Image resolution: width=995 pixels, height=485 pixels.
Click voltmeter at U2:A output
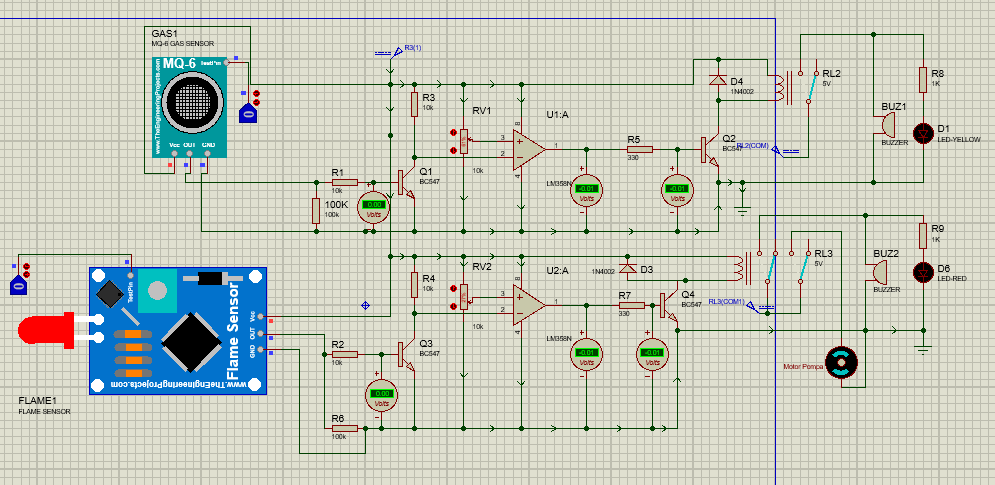pyautogui.click(x=586, y=354)
